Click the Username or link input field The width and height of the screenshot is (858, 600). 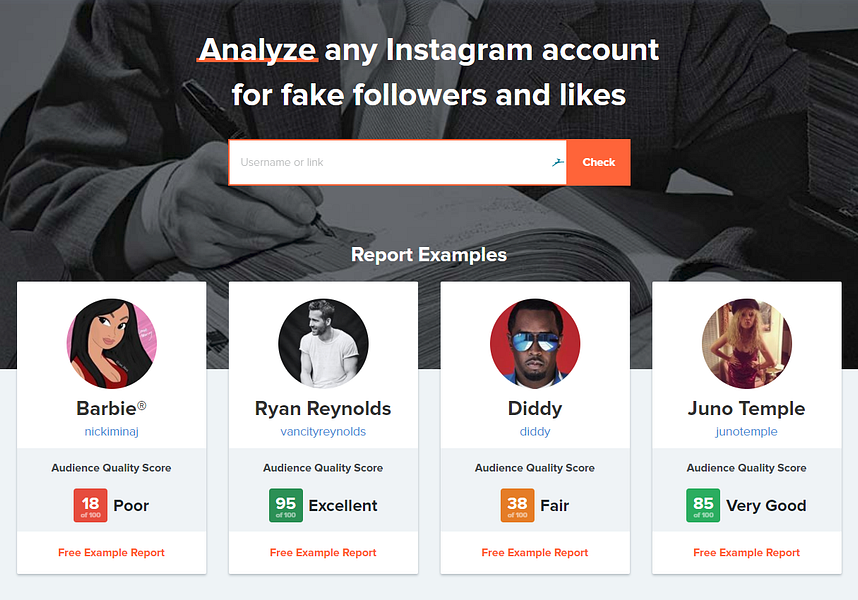point(390,162)
